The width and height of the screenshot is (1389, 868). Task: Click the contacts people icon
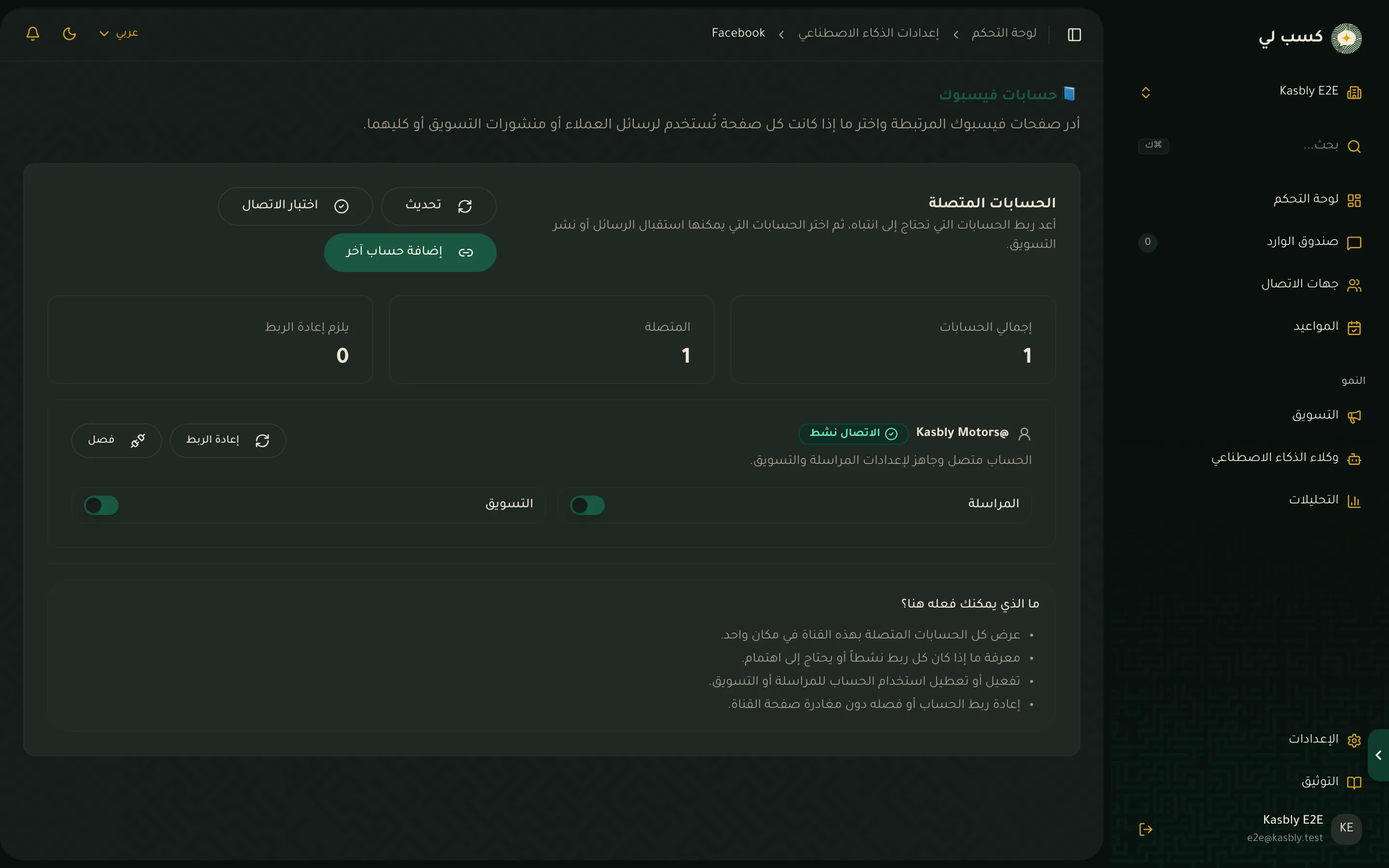1354,285
